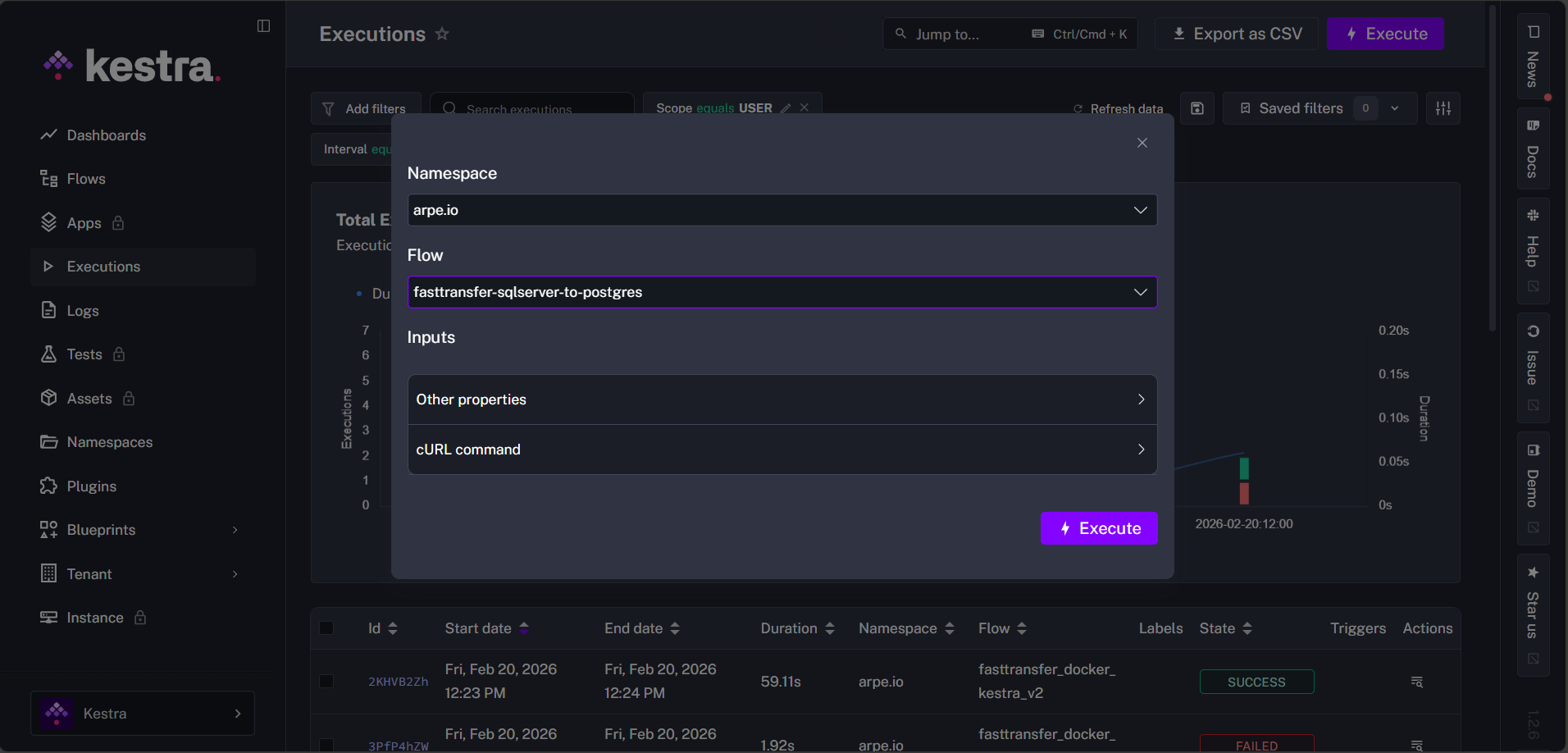
Task: Open the News panel icon
Action: (1533, 57)
